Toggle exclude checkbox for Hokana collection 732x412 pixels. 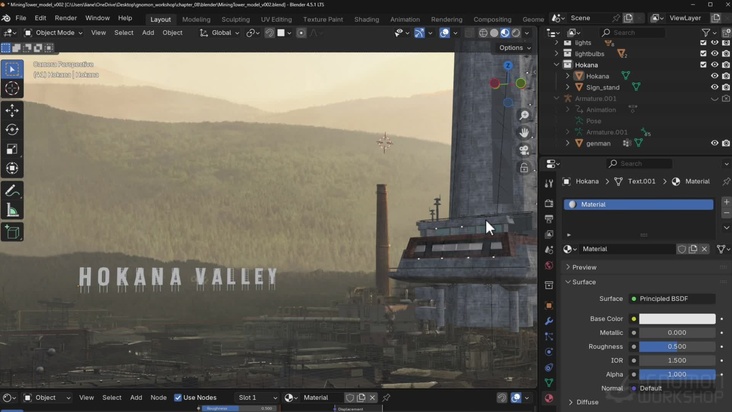[x=704, y=65]
